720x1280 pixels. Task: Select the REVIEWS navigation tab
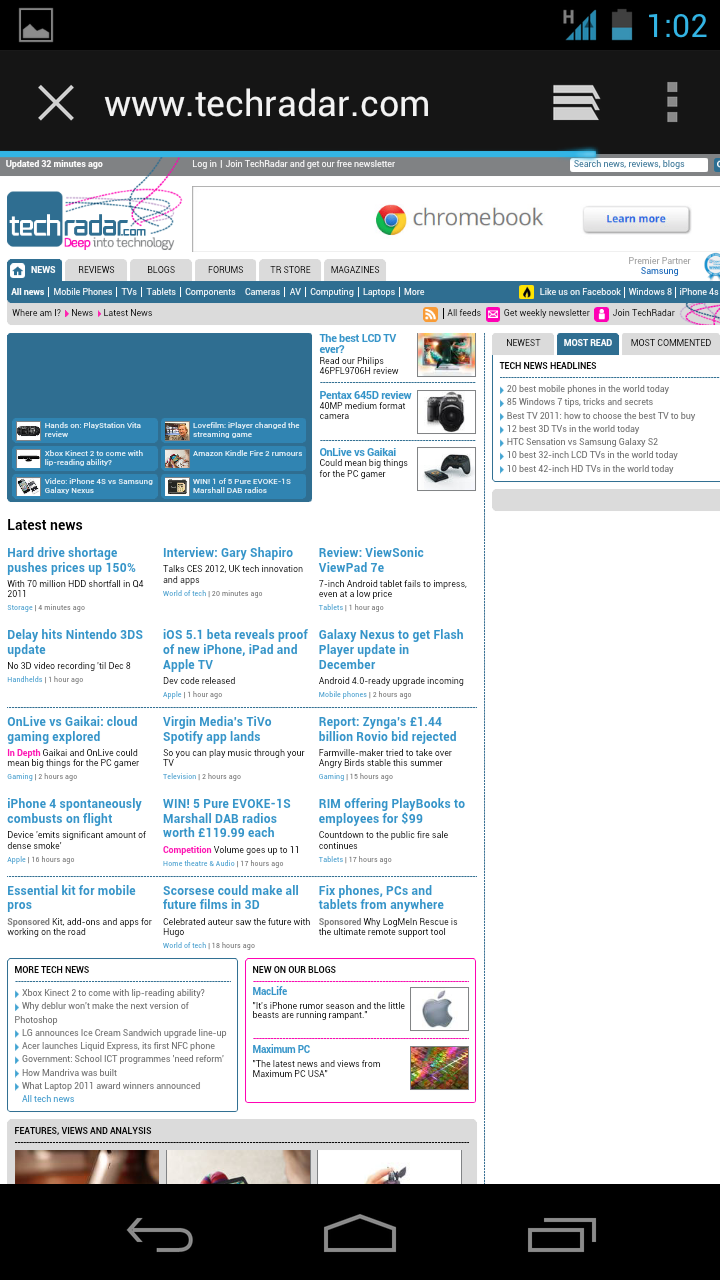(x=96, y=270)
